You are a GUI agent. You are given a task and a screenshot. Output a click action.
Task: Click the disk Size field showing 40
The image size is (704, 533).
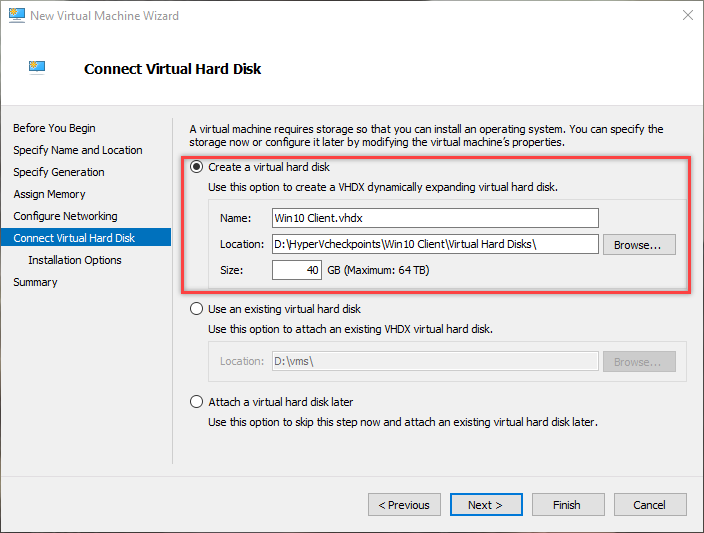tap(297, 270)
